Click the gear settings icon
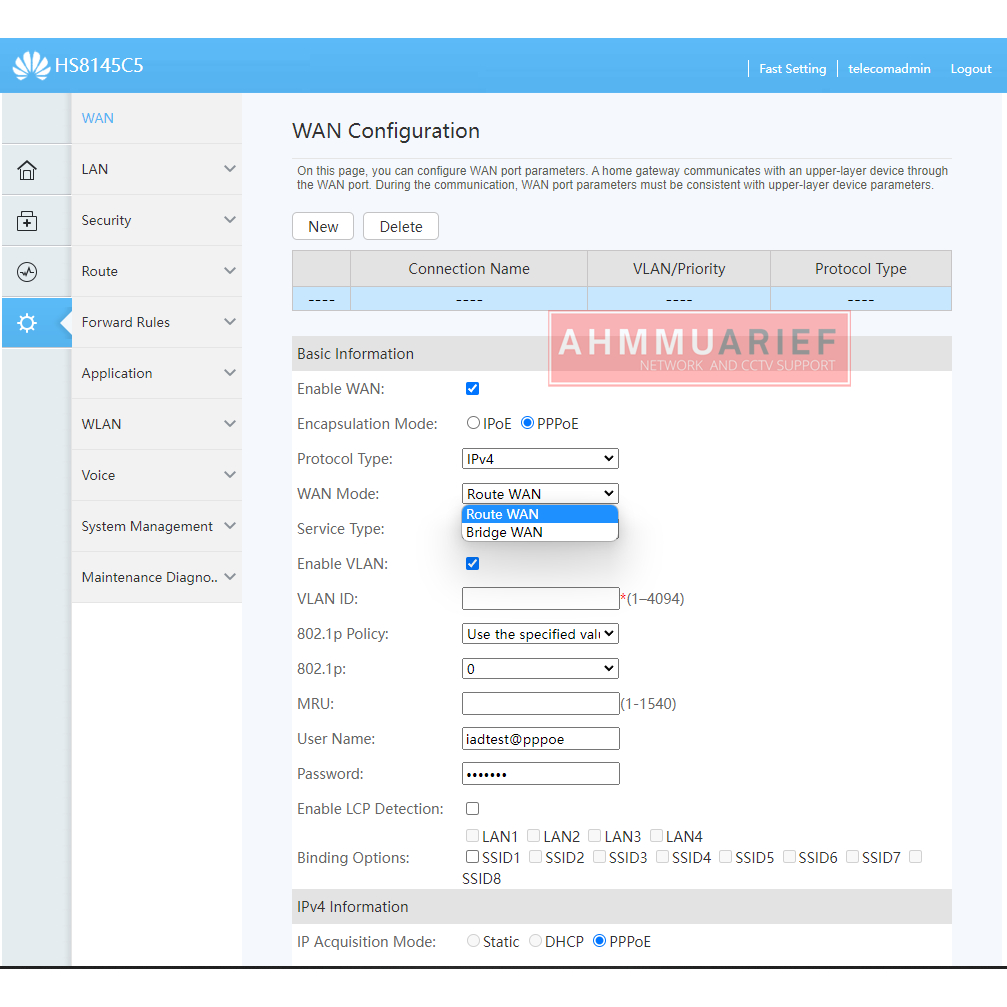This screenshot has height=1007, width=1007. tap(27, 323)
